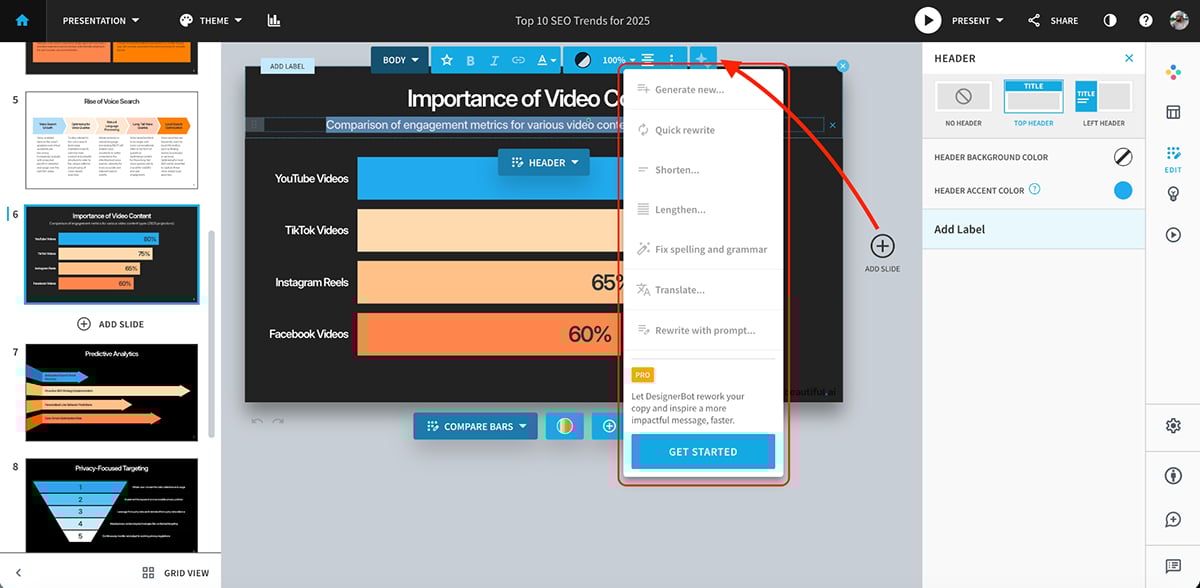
Task: Open the BODY text style dropdown
Action: [x=399, y=59]
